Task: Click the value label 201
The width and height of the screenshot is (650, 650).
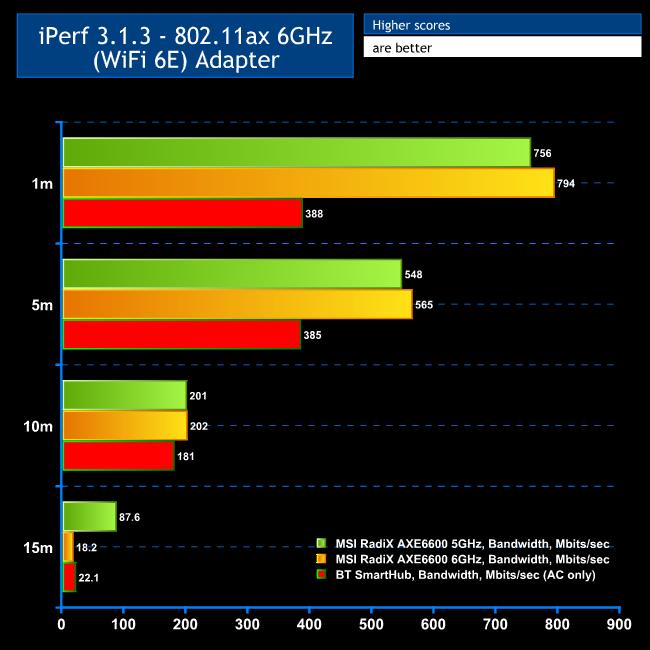Action: (198, 396)
